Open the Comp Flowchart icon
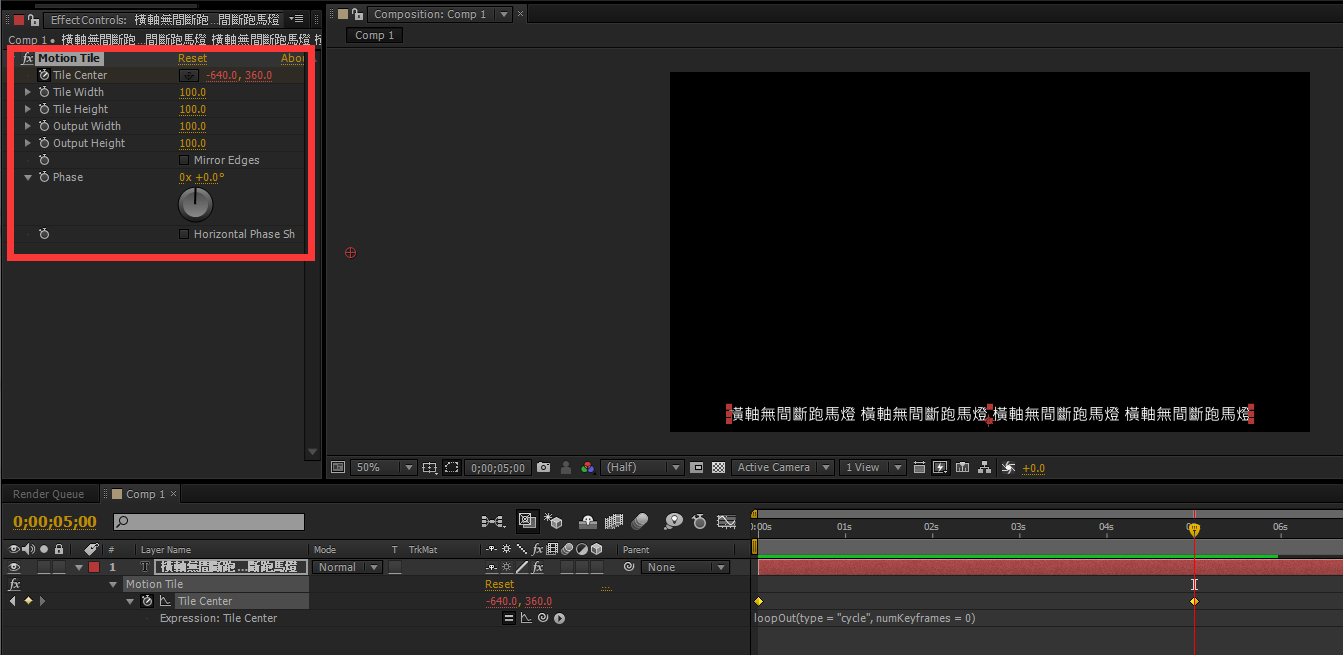 pos(984,467)
